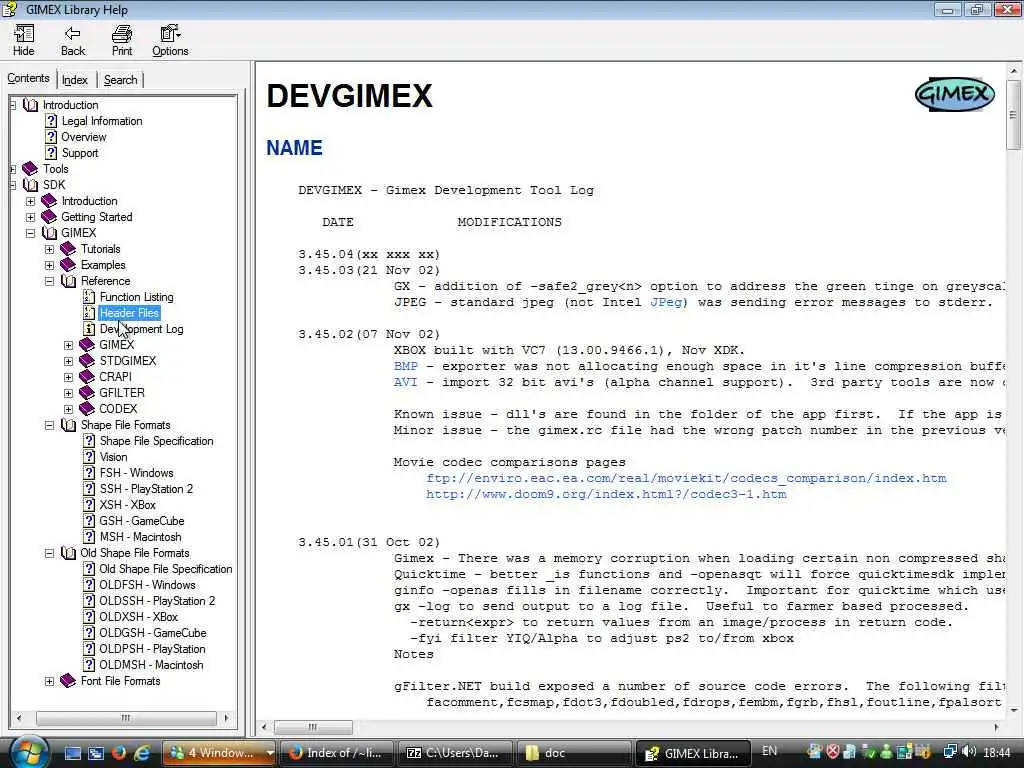Expand the Tutorials node
The width and height of the screenshot is (1024, 768).
coord(49,249)
